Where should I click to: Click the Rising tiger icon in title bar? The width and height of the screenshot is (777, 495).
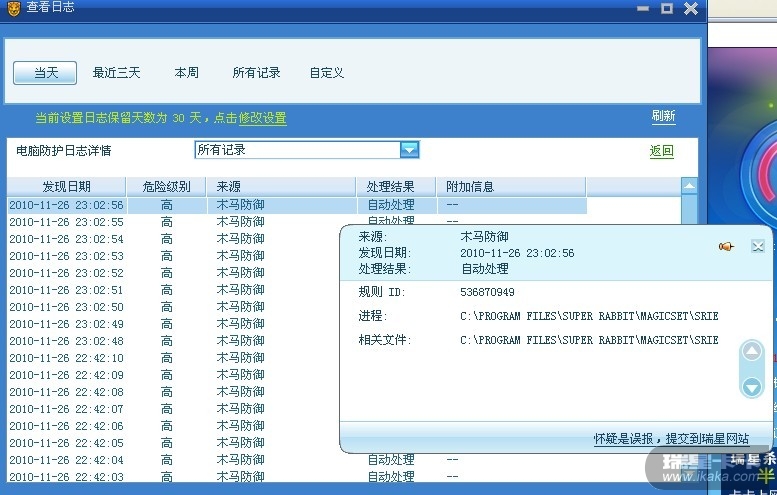point(13,8)
